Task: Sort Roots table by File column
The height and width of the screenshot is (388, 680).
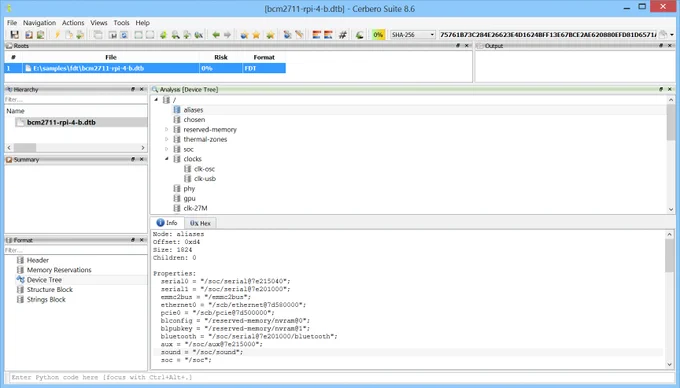Action: 111,57
